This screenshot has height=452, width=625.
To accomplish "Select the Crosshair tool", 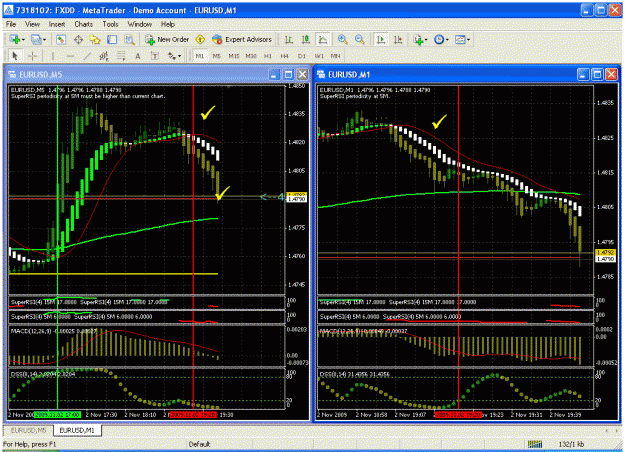I will pos(32,56).
